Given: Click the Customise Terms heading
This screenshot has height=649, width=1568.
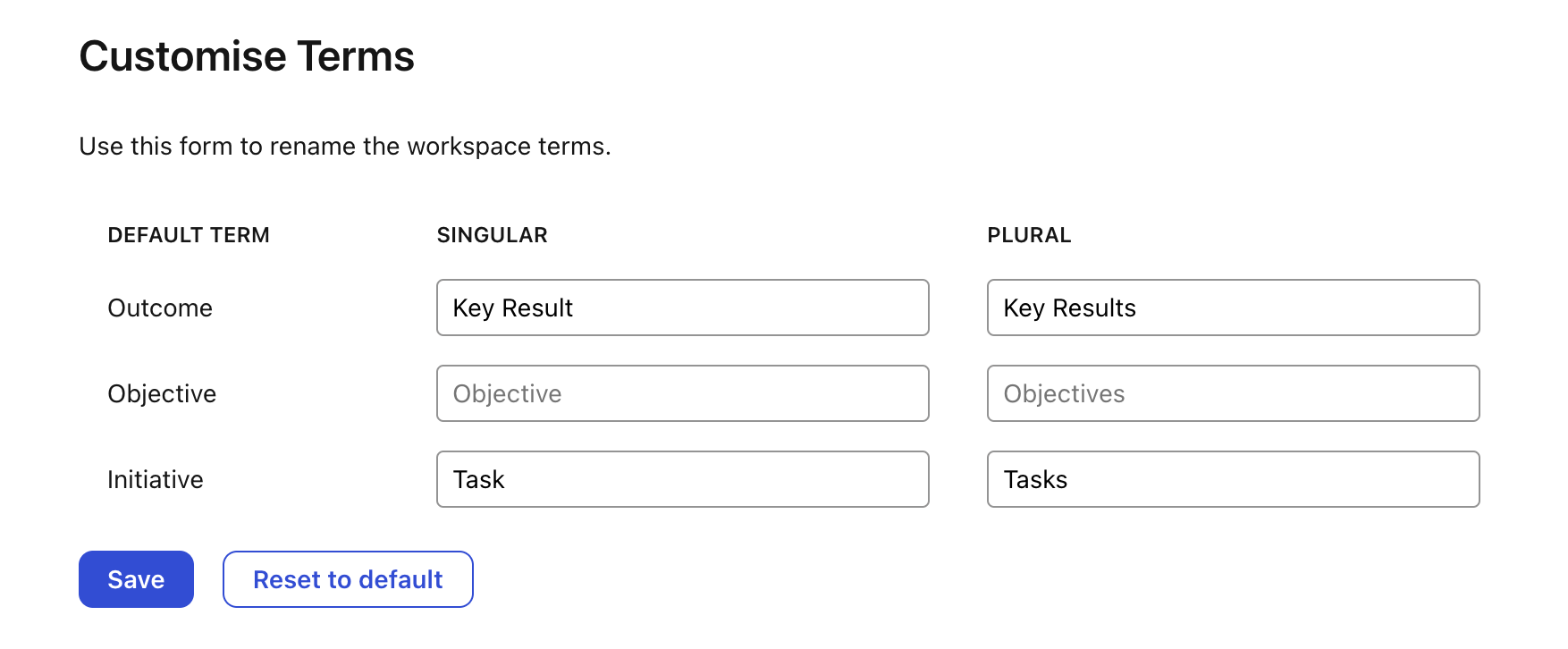Looking at the screenshot, I should click(x=248, y=56).
